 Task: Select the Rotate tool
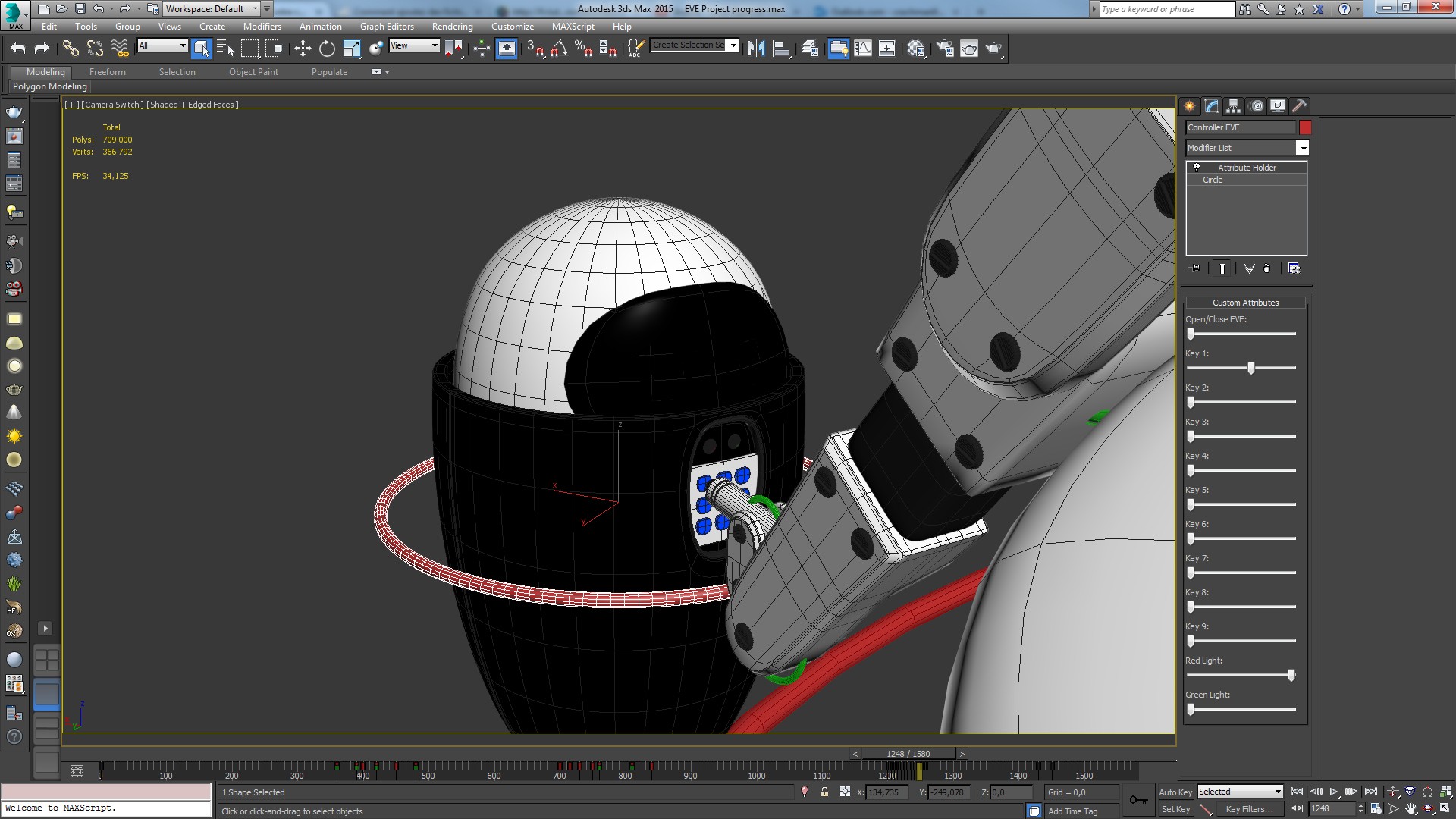click(x=327, y=49)
